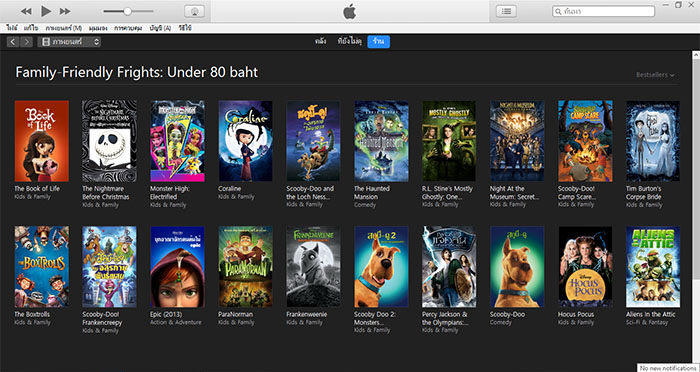The image size is (700, 372).
Task: Open the Epic (2013) poster
Action: pos(178,267)
